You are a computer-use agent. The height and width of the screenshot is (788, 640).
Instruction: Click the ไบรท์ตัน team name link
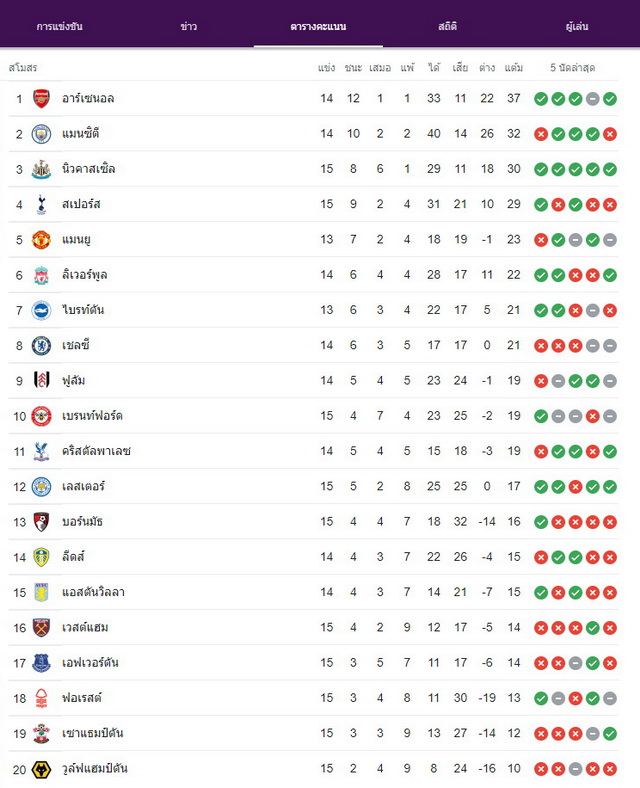click(83, 310)
